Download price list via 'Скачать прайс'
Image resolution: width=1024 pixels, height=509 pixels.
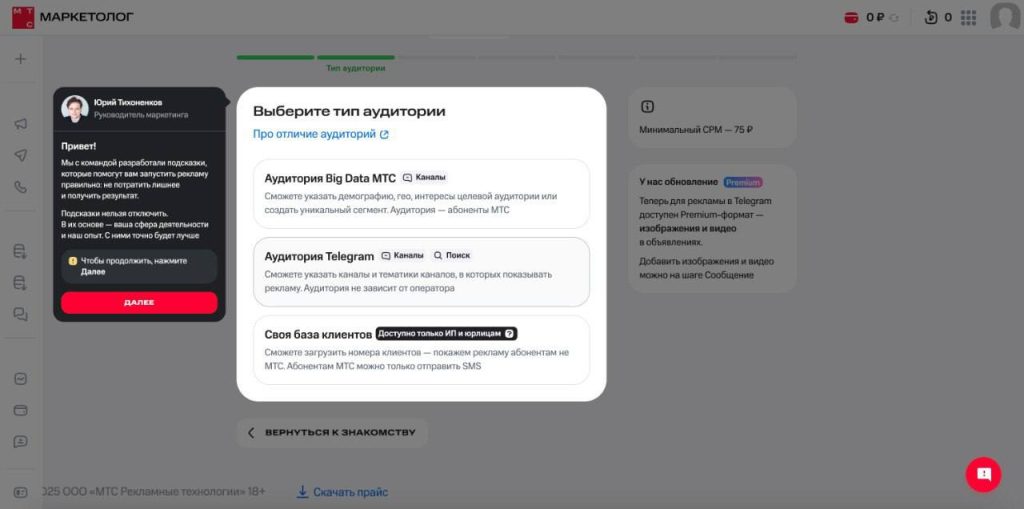(x=342, y=492)
